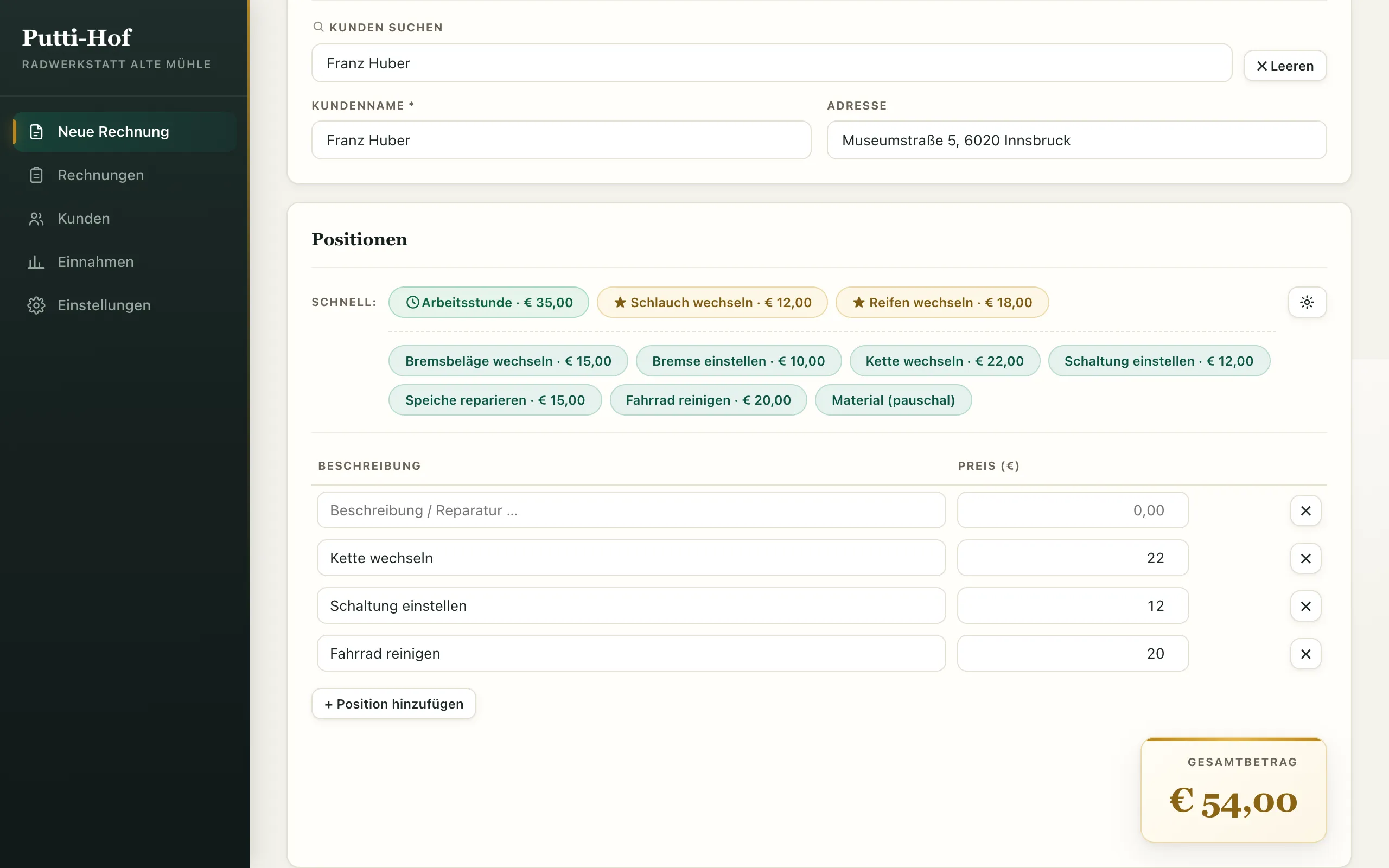Viewport: 1389px width, 868px height.
Task: Edit the Kette wechseln description field
Action: click(631, 558)
